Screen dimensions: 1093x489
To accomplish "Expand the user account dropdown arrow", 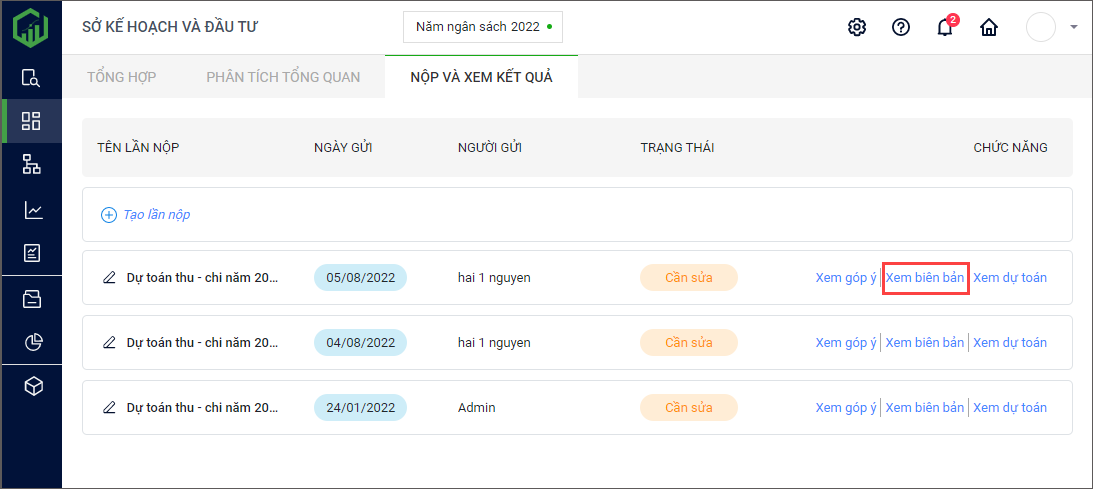I will 1073,27.
